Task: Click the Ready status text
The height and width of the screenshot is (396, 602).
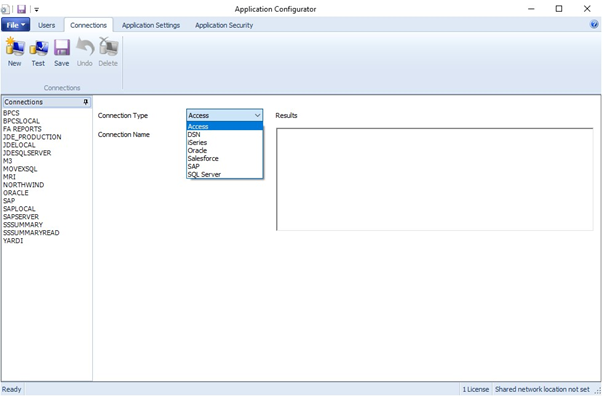Action: pyautogui.click(x=12, y=389)
